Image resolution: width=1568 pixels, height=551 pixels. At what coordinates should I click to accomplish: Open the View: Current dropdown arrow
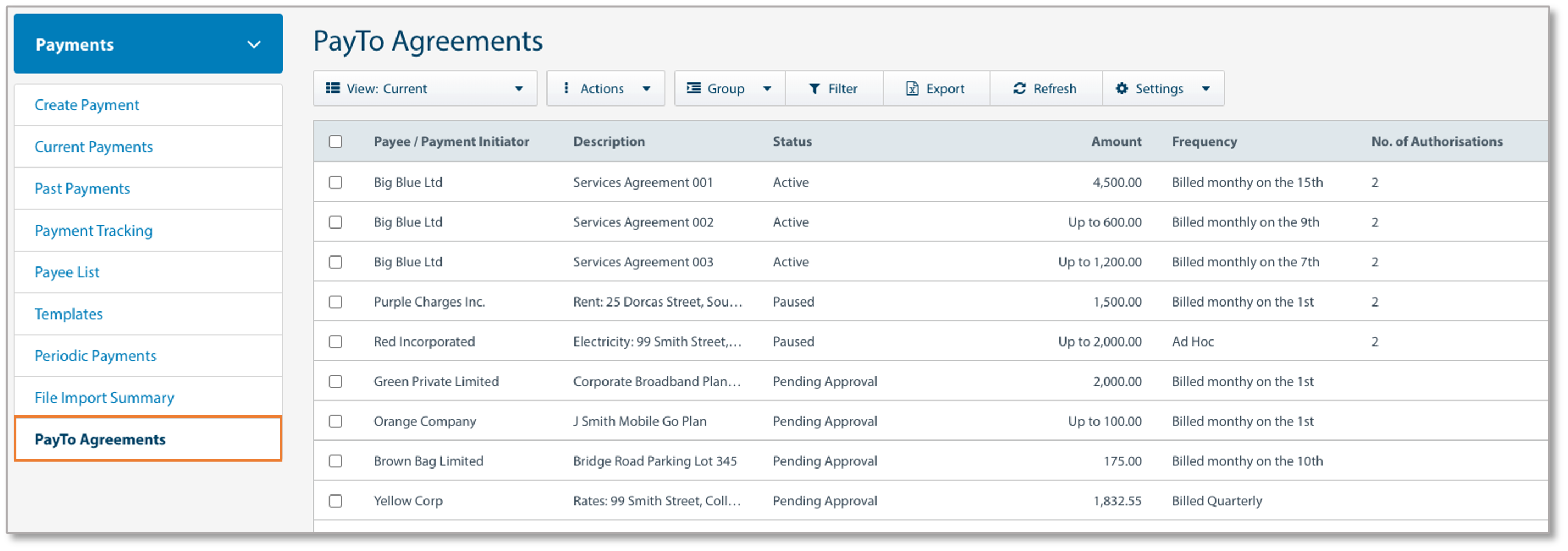coord(518,89)
